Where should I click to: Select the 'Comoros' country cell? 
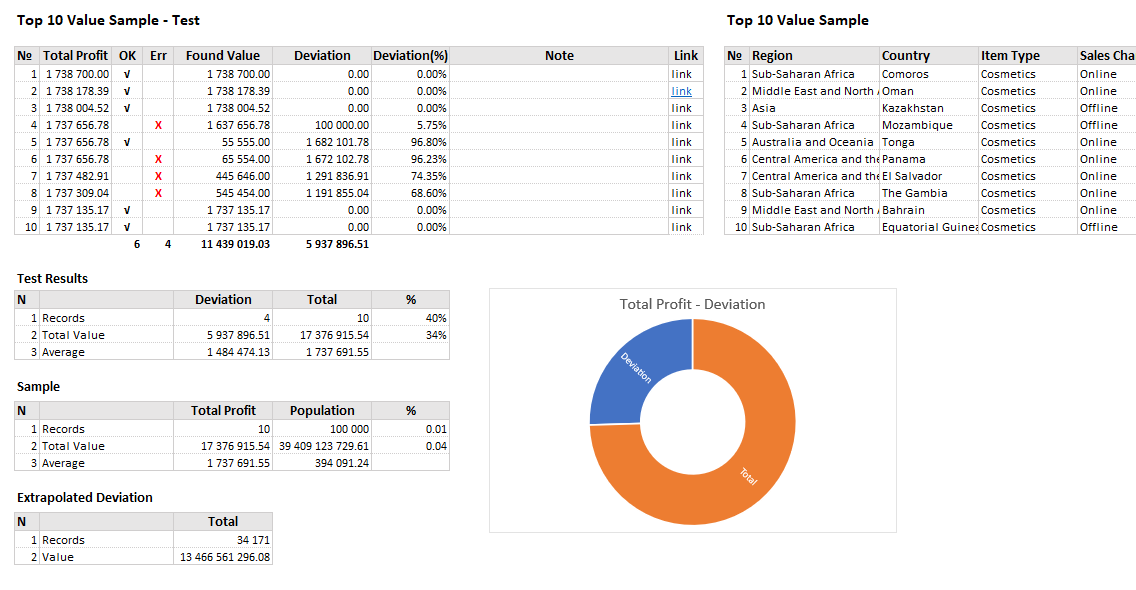[x=929, y=74]
